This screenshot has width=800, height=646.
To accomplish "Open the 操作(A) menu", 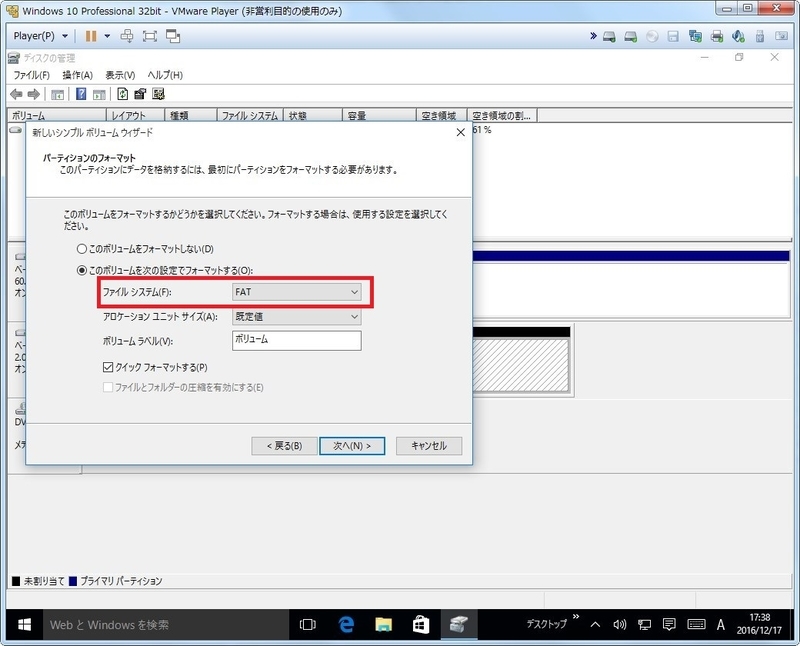I will tap(78, 75).
